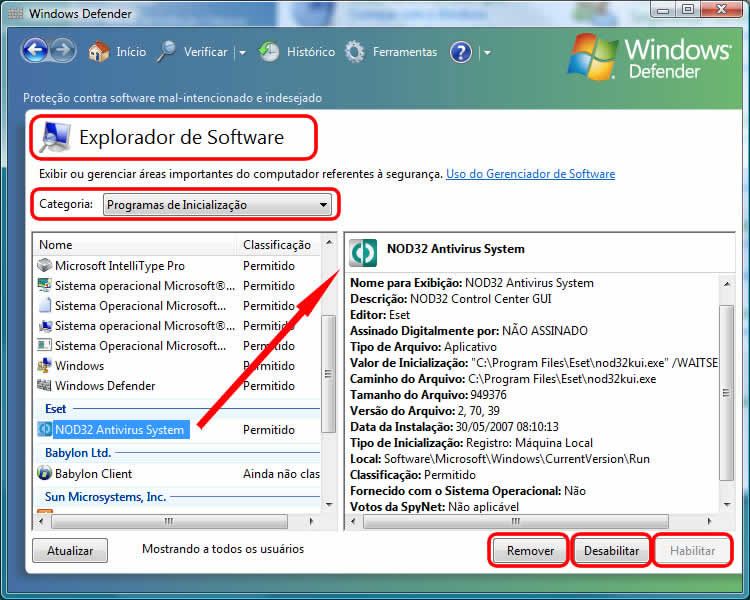Sort by the Nome column header

[x=135, y=244]
